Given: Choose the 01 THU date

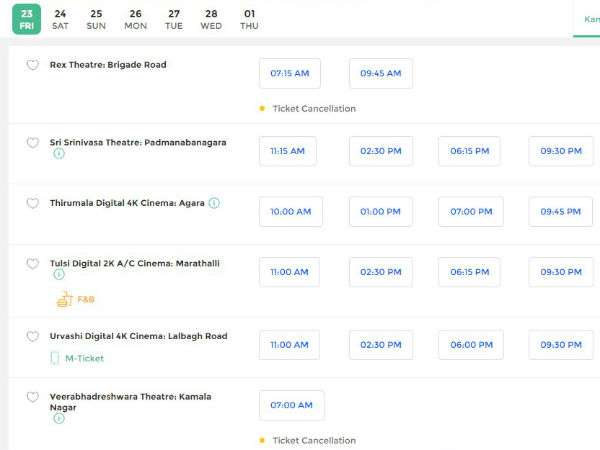Looking at the screenshot, I should click(x=249, y=19).
